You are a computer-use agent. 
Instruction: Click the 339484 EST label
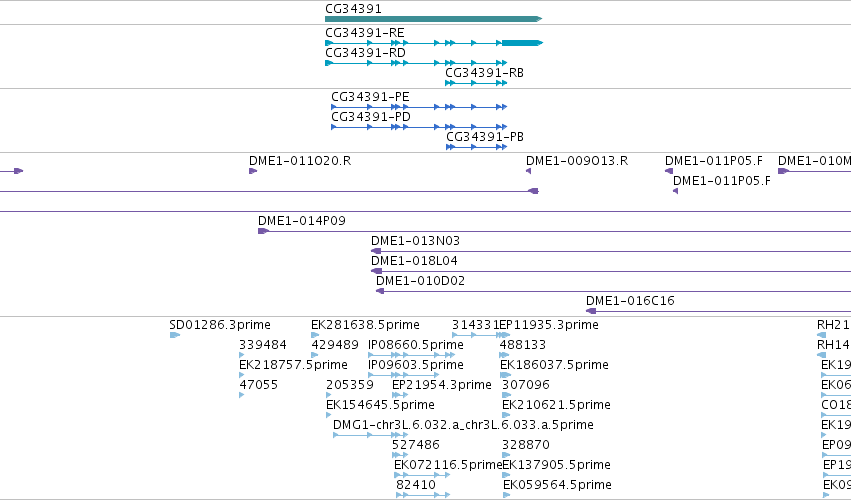coord(263,345)
